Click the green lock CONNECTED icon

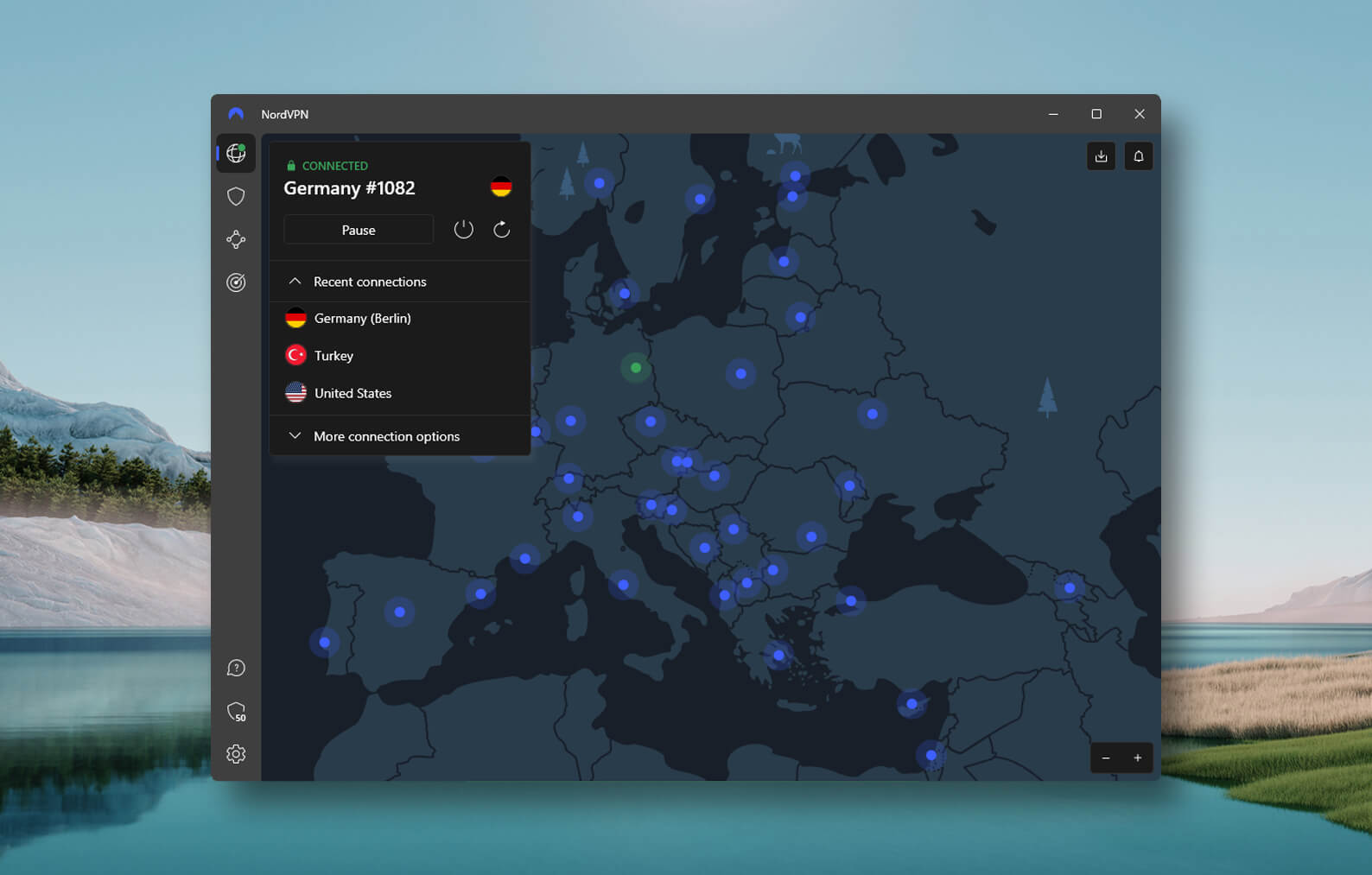click(x=291, y=166)
